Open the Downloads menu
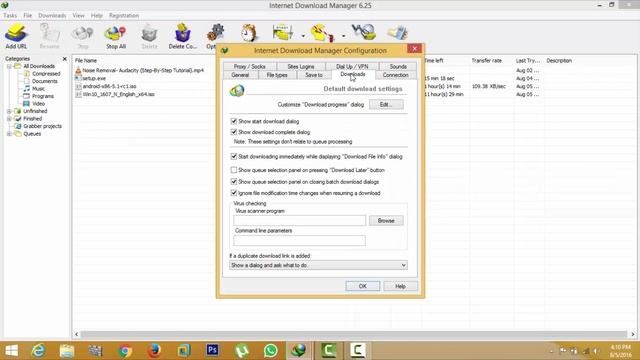The image size is (640, 360). coord(52,16)
